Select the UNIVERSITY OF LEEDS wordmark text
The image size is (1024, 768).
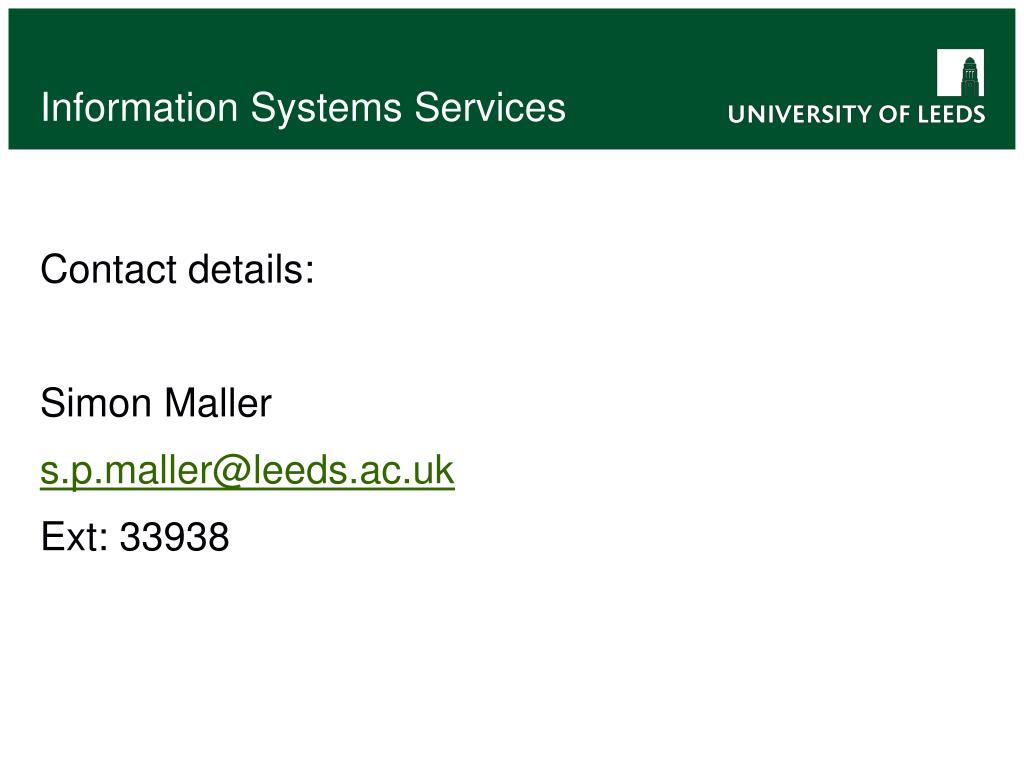pos(856,114)
